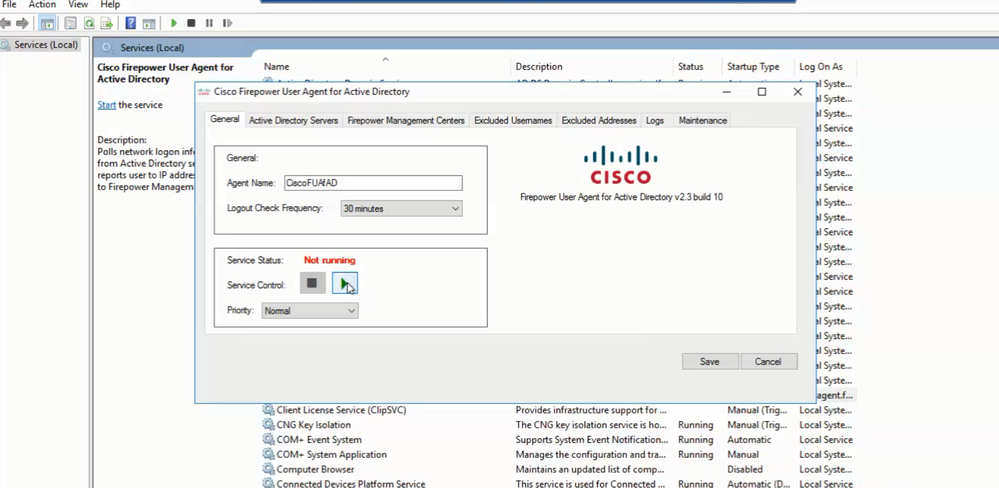Click Pause Service toolbar icon
Screen dimensions: 999x488
click(209, 24)
